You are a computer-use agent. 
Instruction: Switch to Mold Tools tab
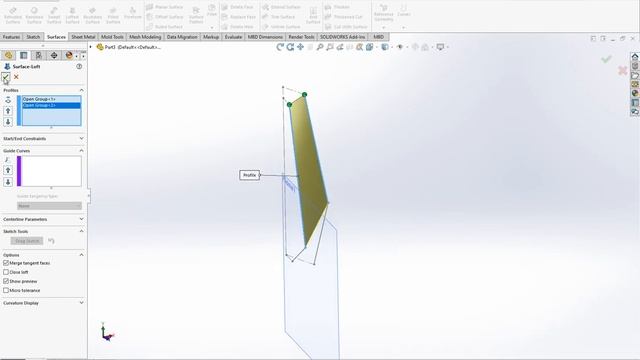point(112,37)
